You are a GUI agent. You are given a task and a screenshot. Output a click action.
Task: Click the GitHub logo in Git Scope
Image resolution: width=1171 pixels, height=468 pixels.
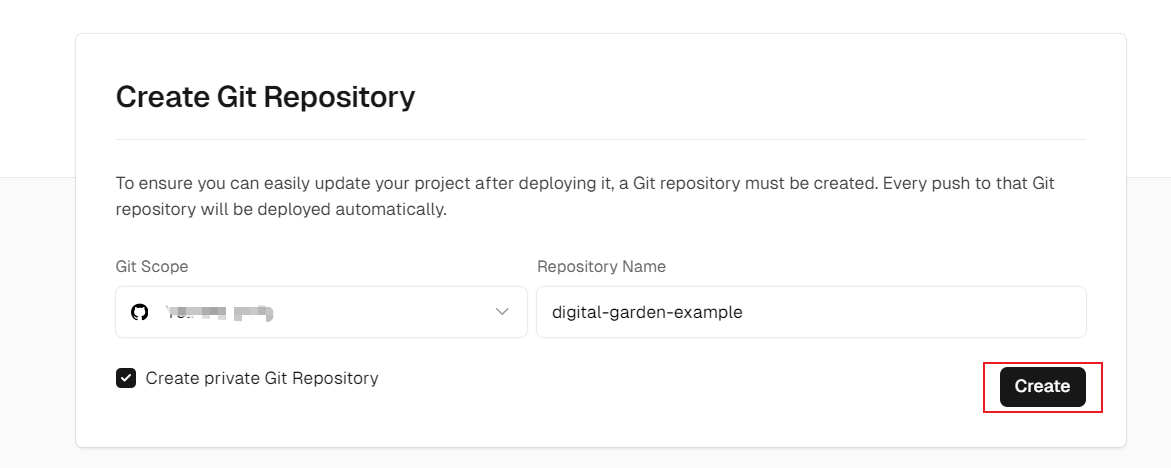click(x=140, y=312)
